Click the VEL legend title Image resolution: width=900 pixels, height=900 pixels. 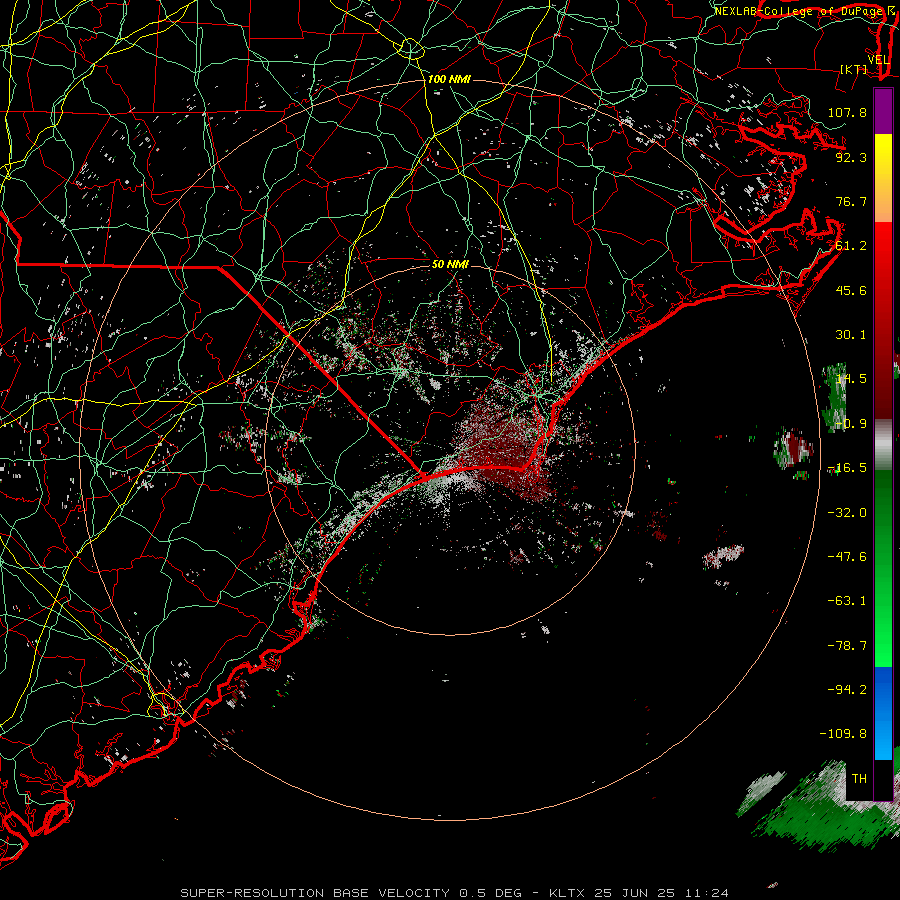(878, 60)
